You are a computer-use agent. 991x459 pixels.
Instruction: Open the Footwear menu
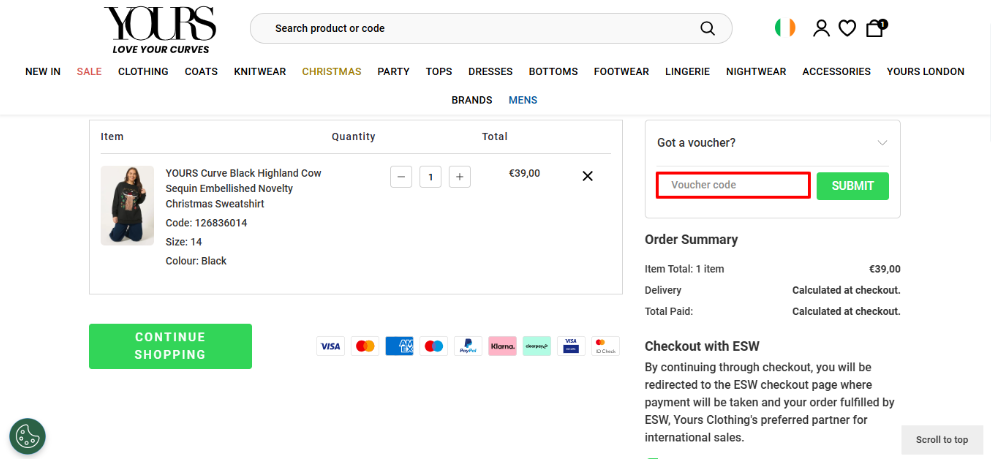(621, 71)
